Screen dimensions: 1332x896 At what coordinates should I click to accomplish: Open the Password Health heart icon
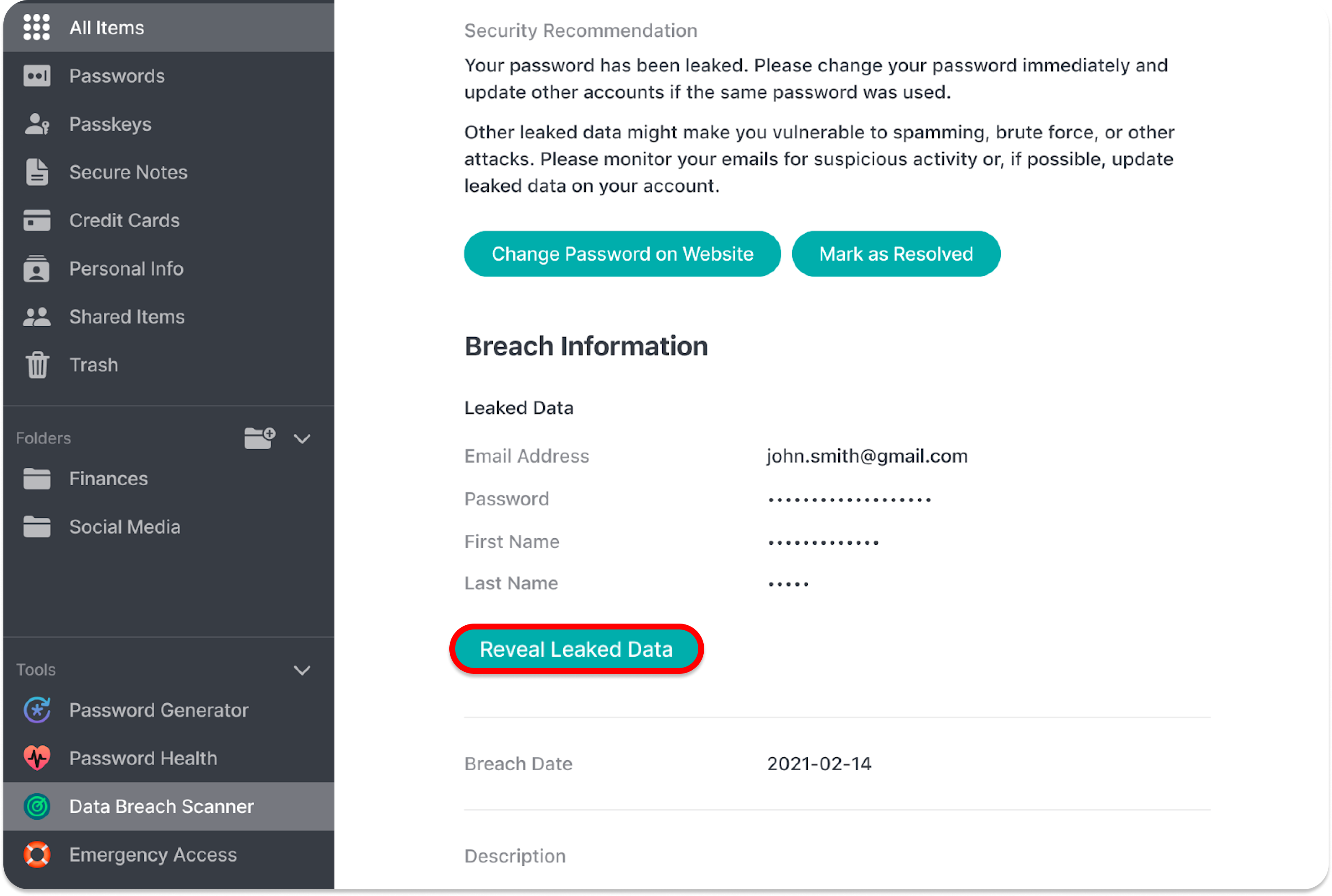click(37, 758)
